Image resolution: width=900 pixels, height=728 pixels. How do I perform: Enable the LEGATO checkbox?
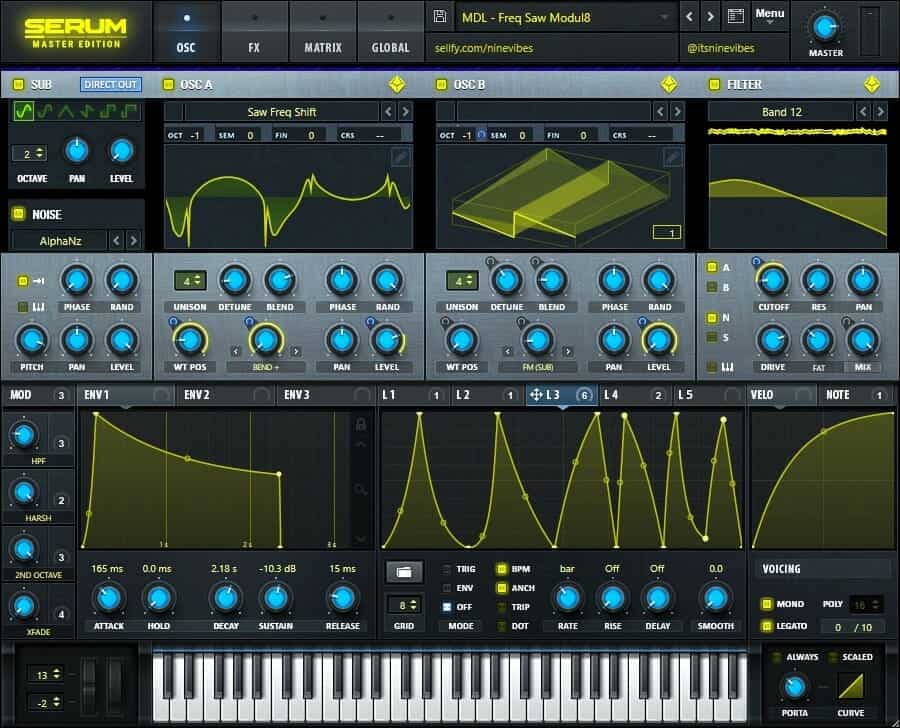pyautogui.click(x=767, y=626)
